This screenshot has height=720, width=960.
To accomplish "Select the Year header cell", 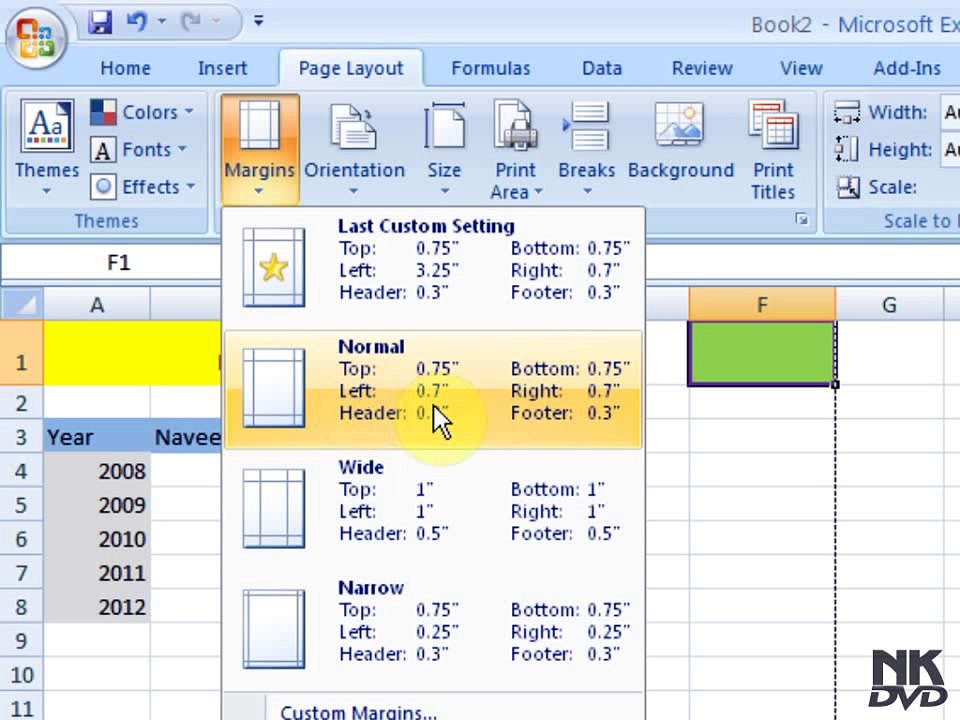I will pos(97,437).
